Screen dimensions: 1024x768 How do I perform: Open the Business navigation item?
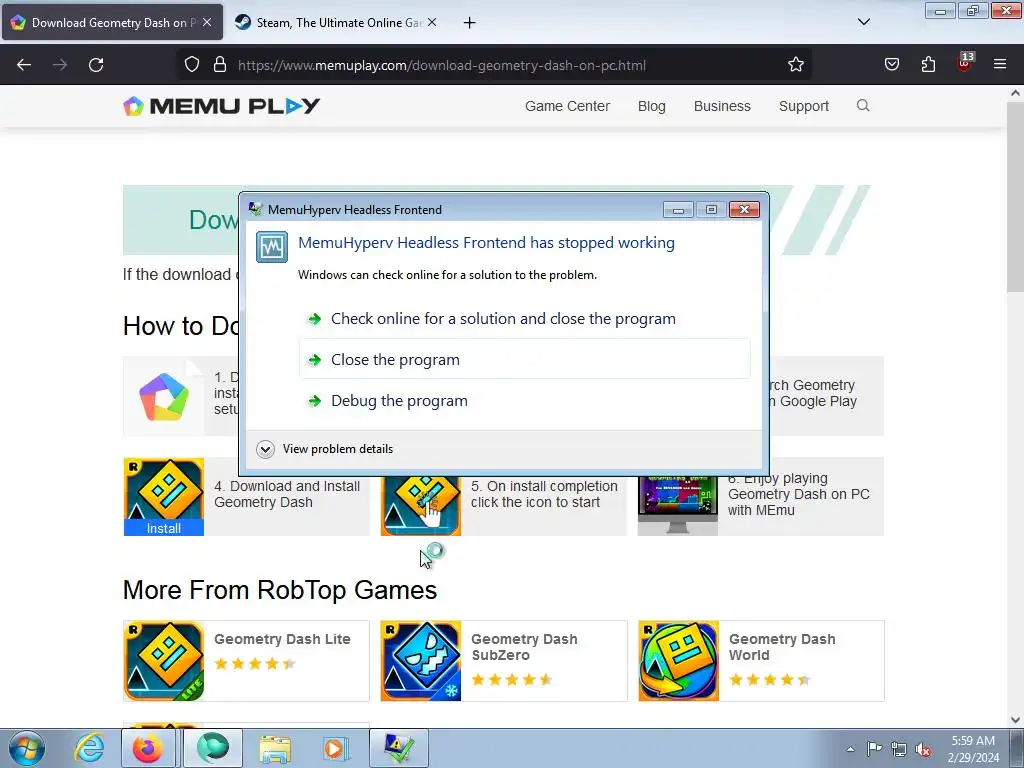point(722,106)
